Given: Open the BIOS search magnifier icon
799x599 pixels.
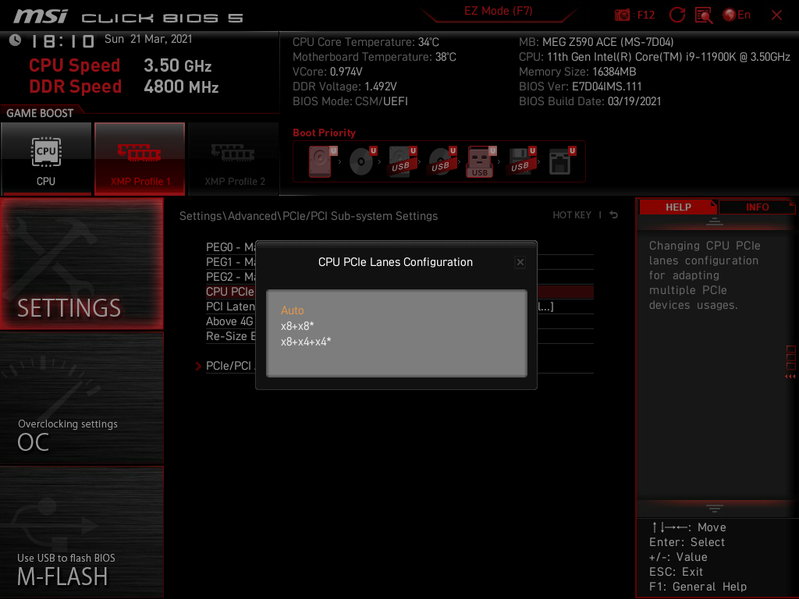Looking at the screenshot, I should coord(704,15).
